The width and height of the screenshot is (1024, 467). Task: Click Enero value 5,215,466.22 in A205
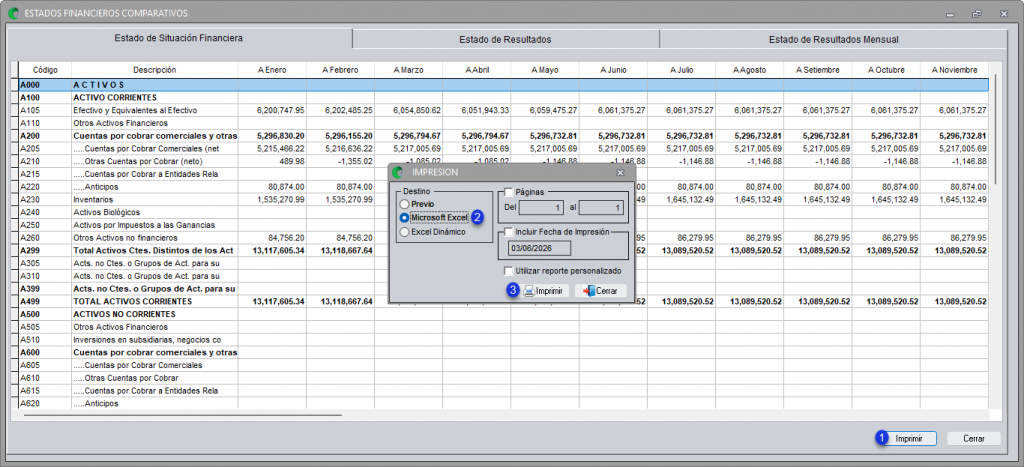click(281, 149)
